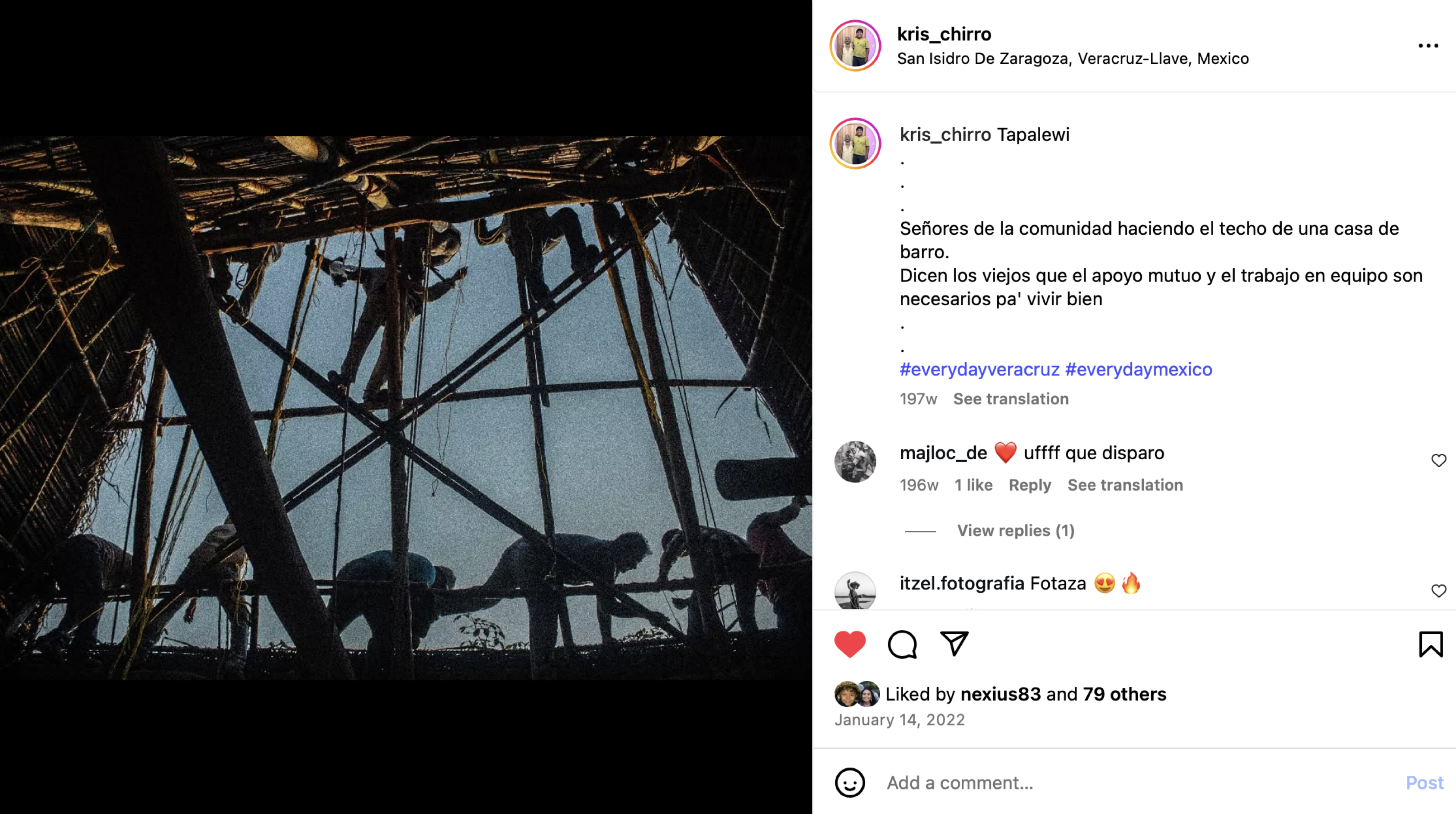Share the post via paper plane icon

point(954,644)
